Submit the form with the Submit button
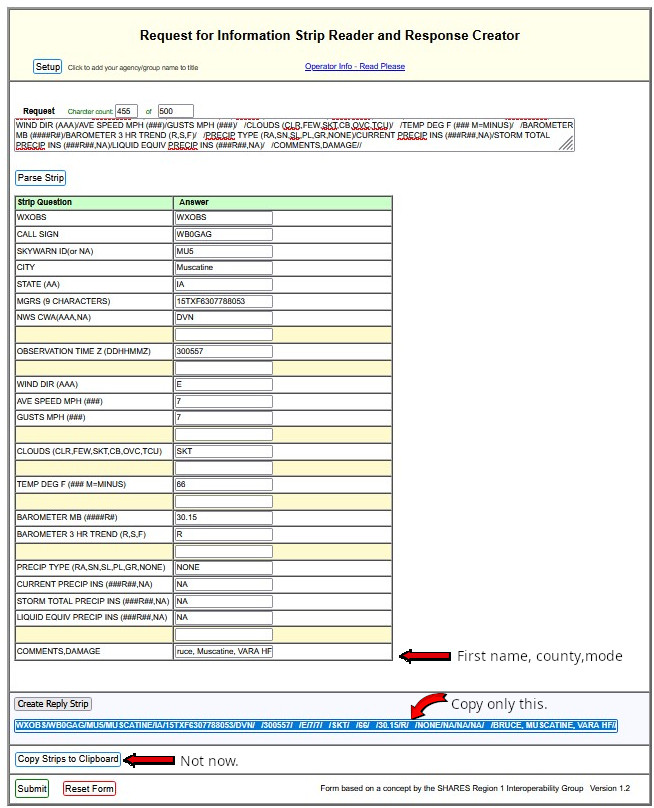 [32, 789]
